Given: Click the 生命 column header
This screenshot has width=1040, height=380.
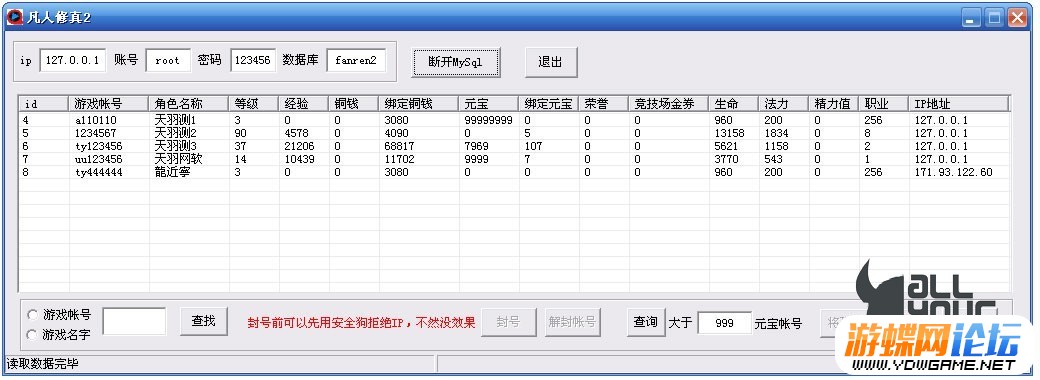Looking at the screenshot, I should click(734, 103).
